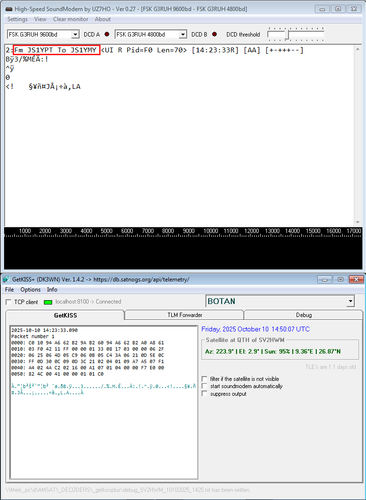Click Clear monitor in SoundModem menu bar
The height and width of the screenshot is (500, 366).
click(x=71, y=19)
